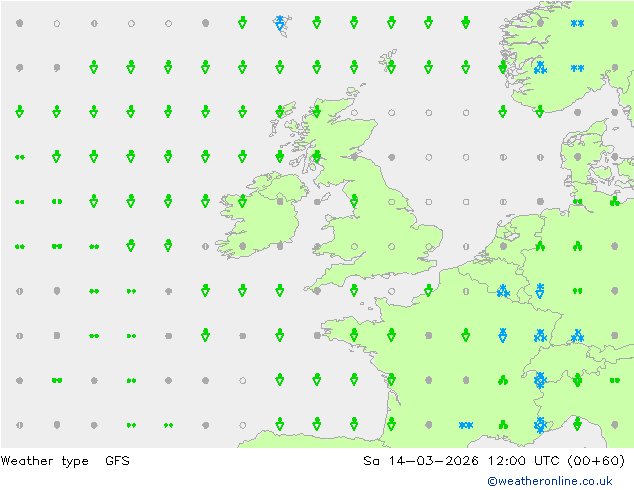Click the green shower symbol over western Ireland coast
Screen dimensions: 634x490
[242, 201]
